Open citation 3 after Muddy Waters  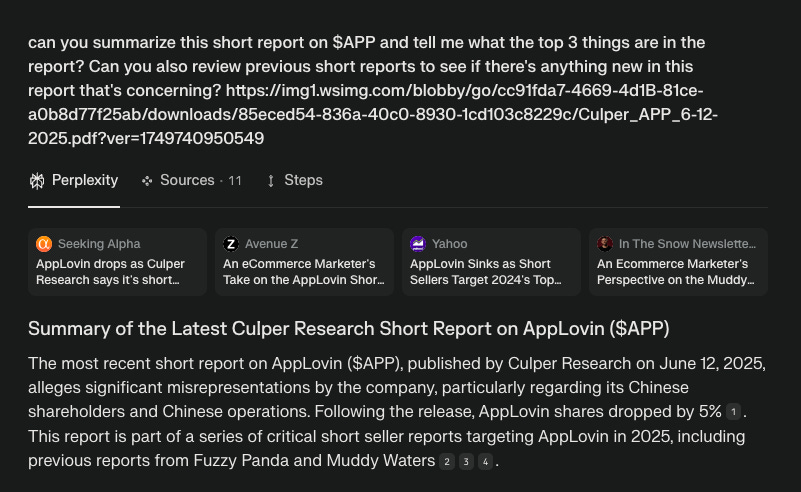point(466,462)
